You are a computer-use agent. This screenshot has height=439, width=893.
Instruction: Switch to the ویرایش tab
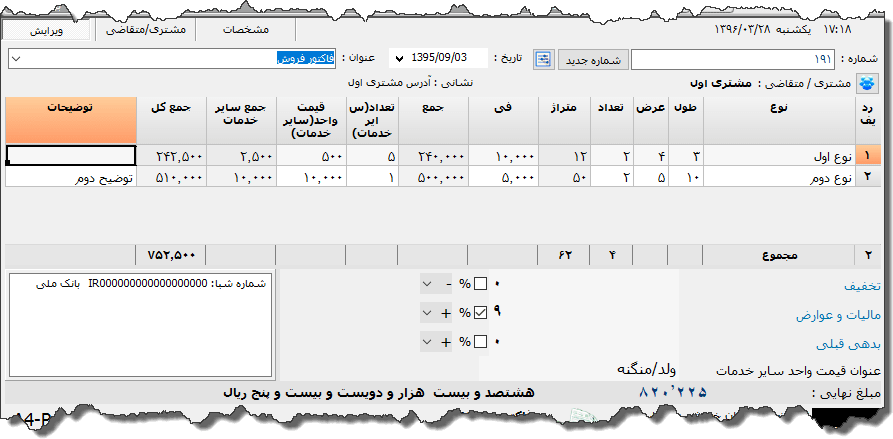click(x=47, y=30)
